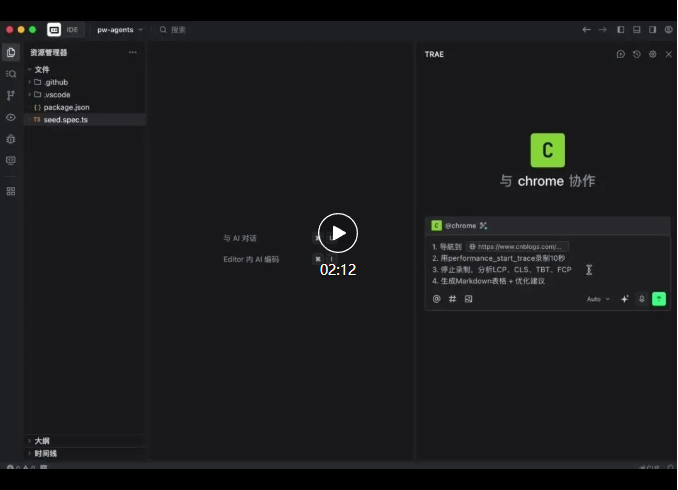The height and width of the screenshot is (490, 678).
Task: Click the 与 AI 对话 shortcut hint
Action: (240, 238)
